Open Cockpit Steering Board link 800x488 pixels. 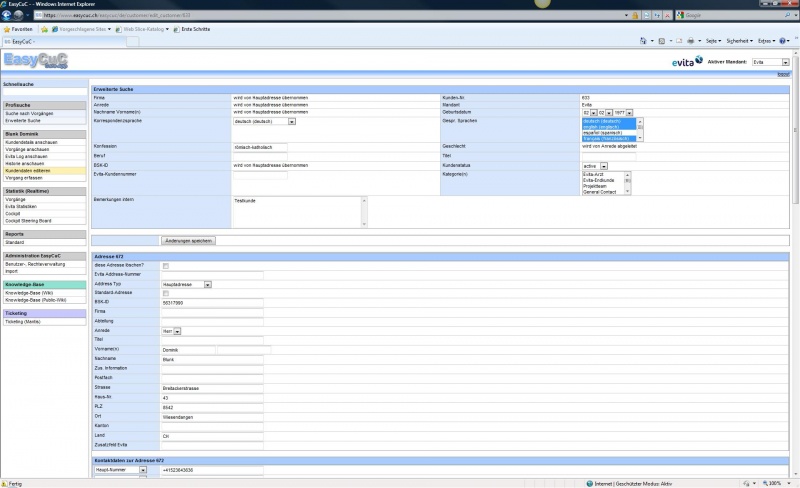[28, 221]
